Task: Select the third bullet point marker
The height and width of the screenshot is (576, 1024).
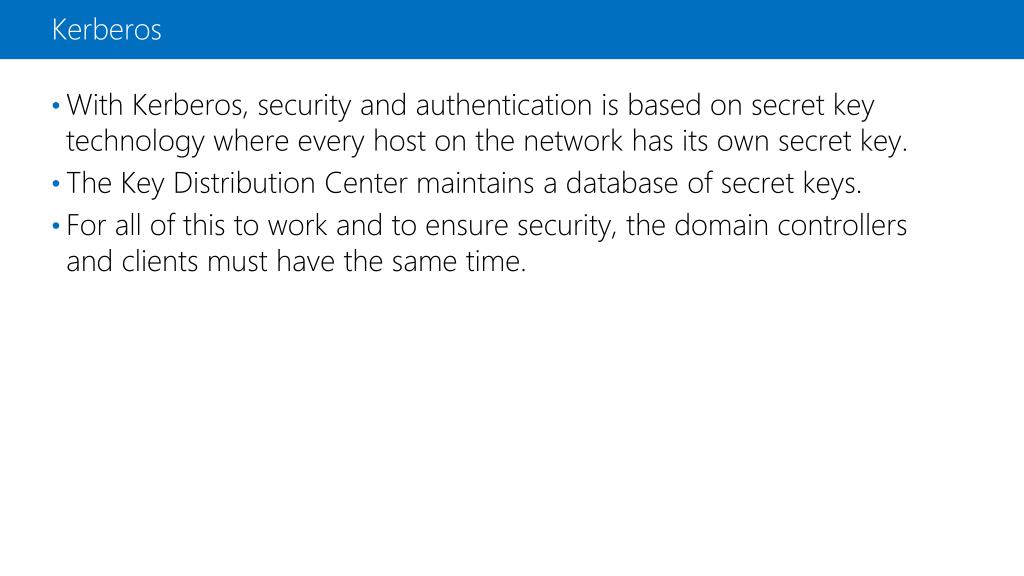Action: 56,226
